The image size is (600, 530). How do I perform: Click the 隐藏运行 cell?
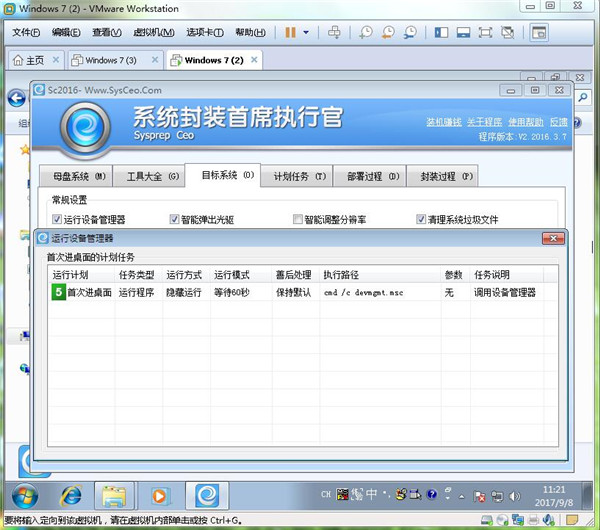coord(184,293)
